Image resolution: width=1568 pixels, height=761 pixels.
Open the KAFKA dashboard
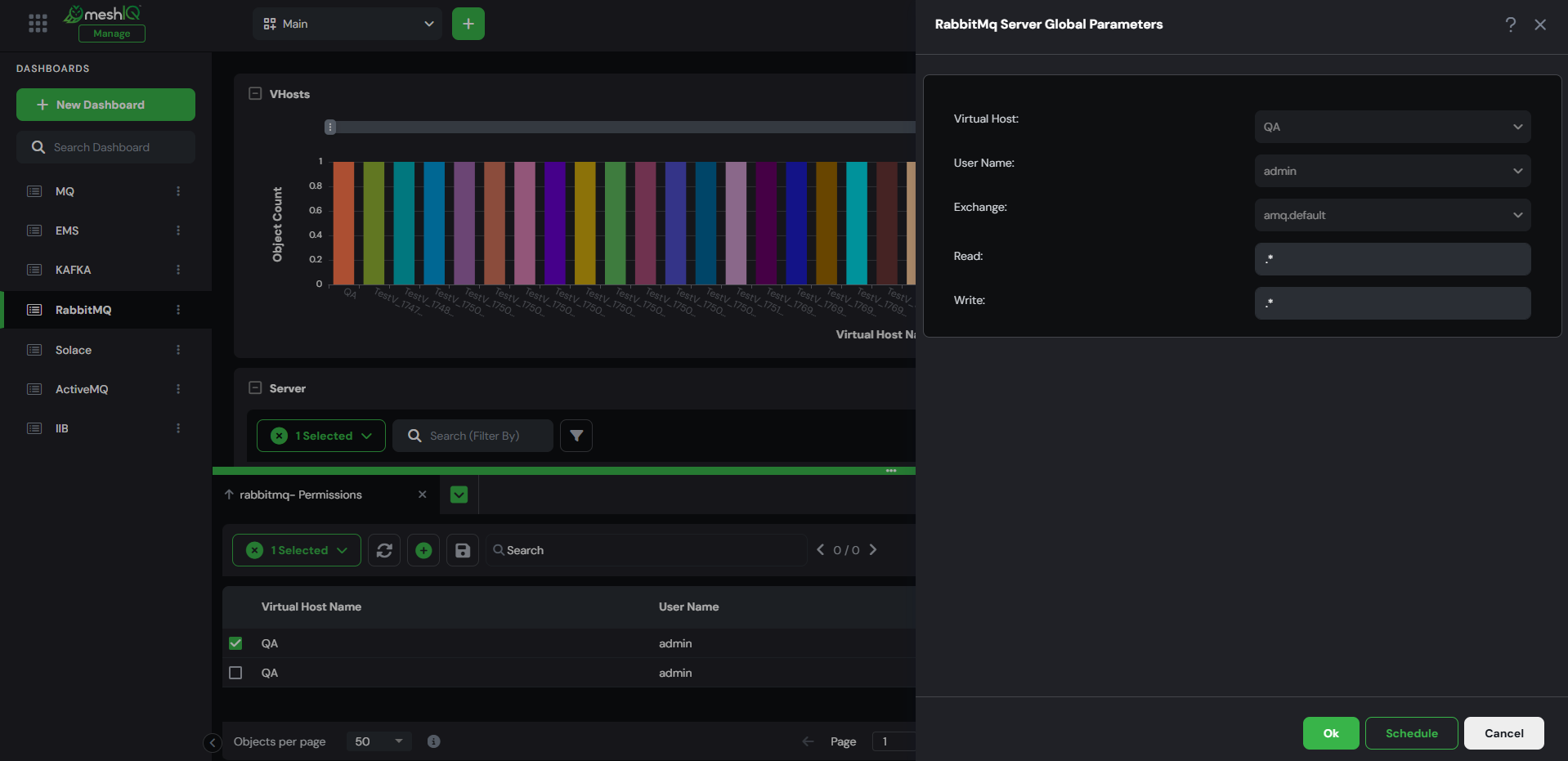73,270
